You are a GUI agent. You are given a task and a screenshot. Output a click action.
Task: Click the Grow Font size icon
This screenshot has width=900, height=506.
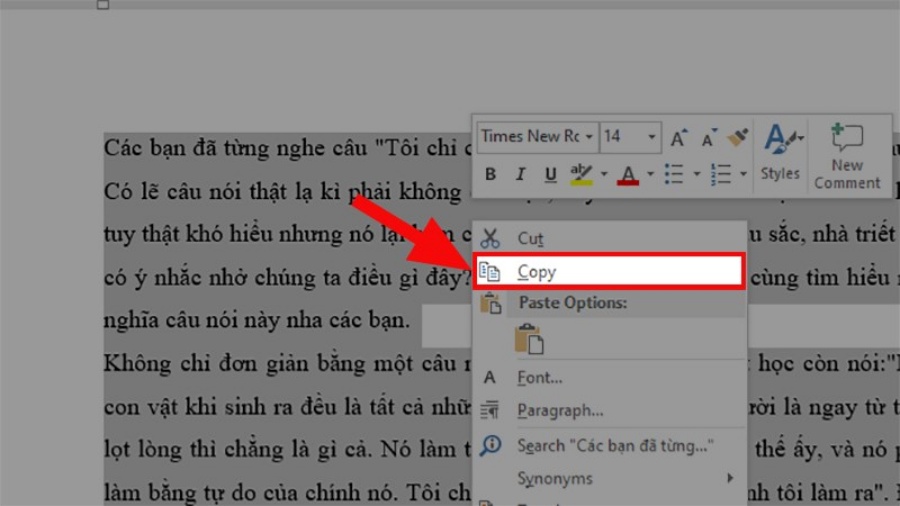coord(678,137)
